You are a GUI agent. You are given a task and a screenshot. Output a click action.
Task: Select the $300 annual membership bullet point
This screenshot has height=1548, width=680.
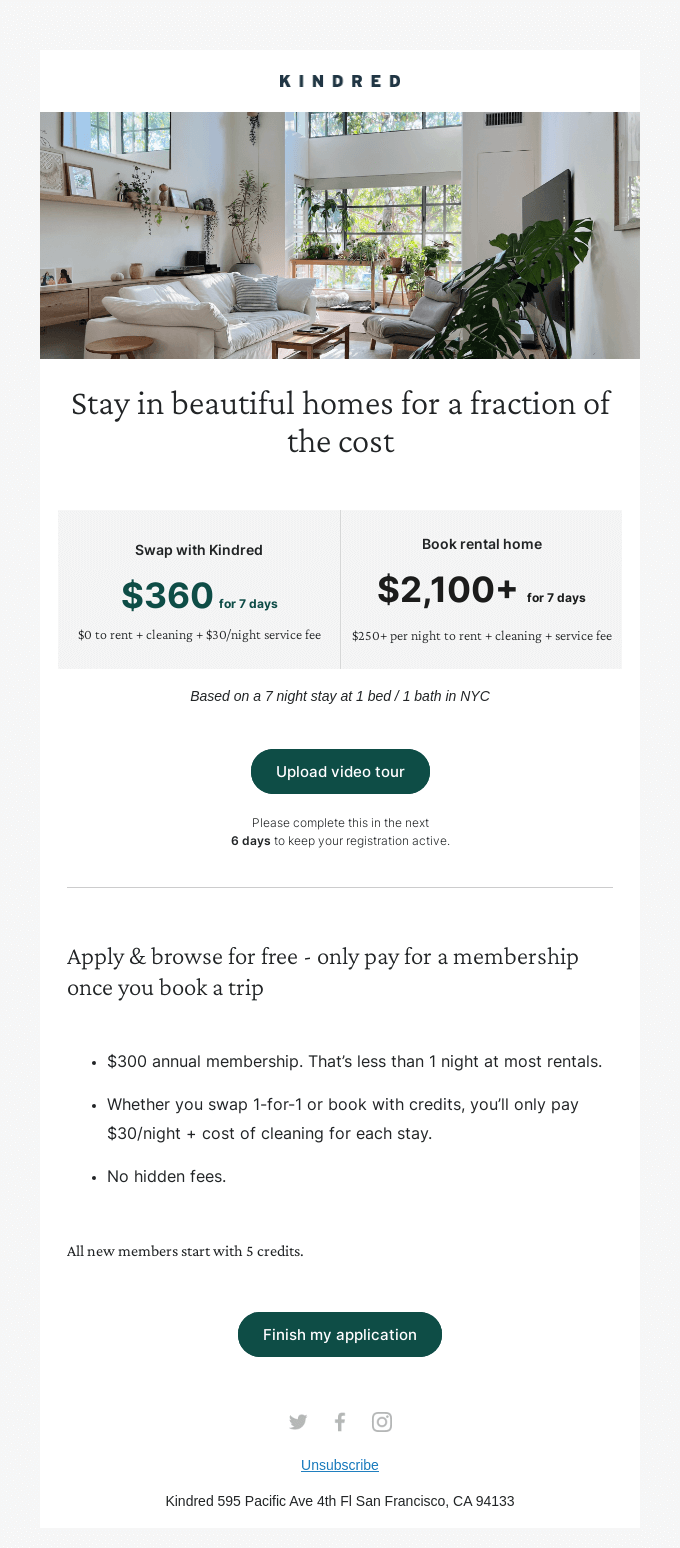(x=354, y=1061)
